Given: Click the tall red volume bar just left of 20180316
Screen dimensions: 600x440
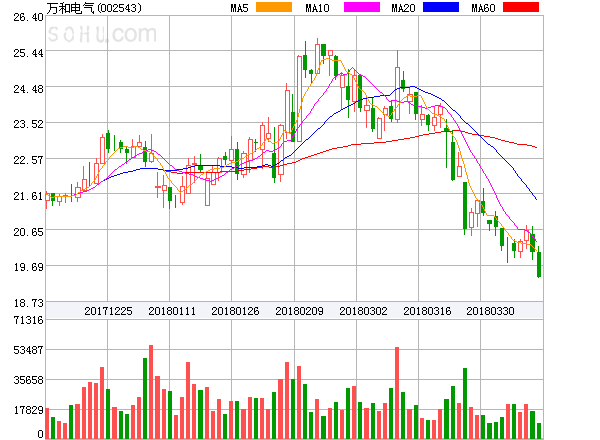Looking at the screenshot, I should click(x=397, y=393).
